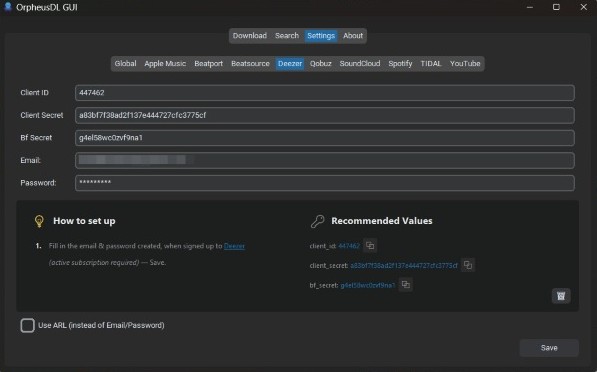
Task: Click the OrpheusDL app icon in title bar
Action: 8,7
